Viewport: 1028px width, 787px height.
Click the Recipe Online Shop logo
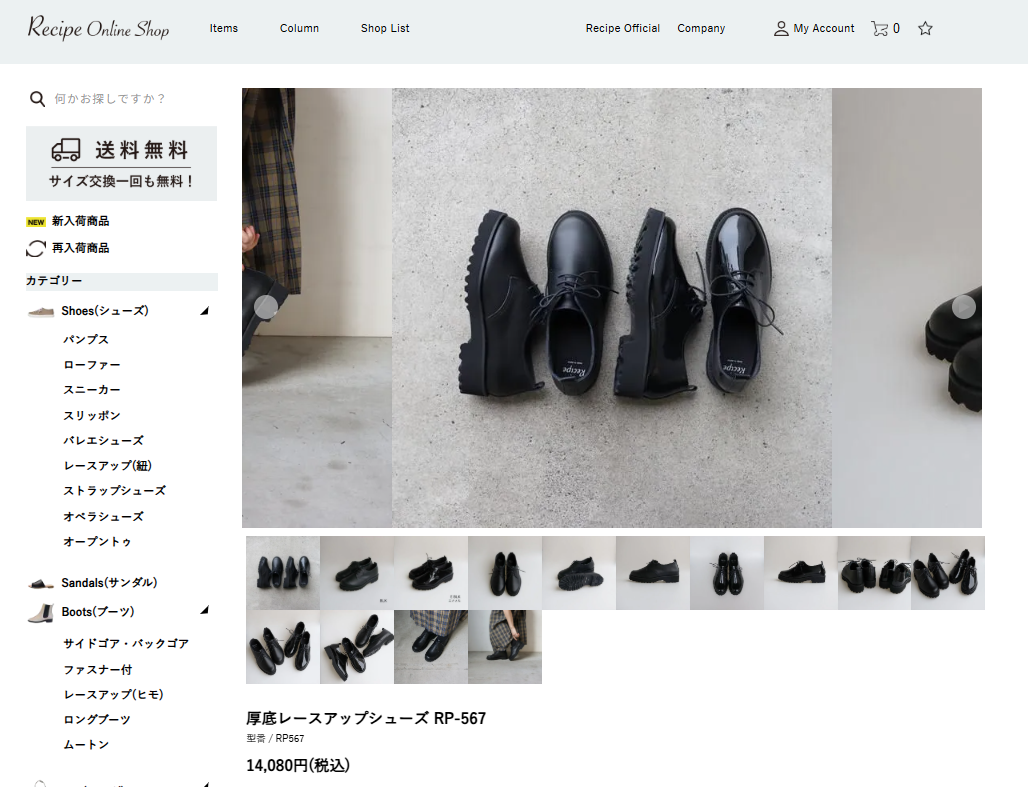98,28
